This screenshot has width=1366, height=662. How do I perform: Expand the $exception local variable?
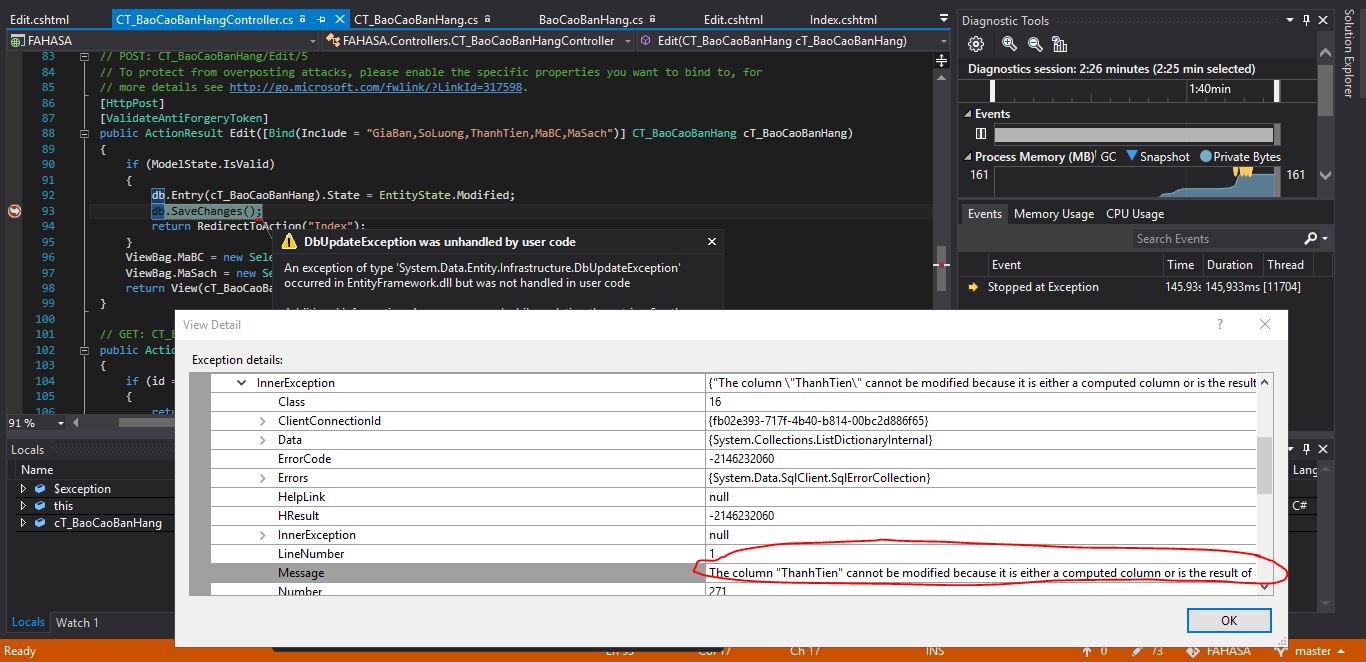(23, 489)
